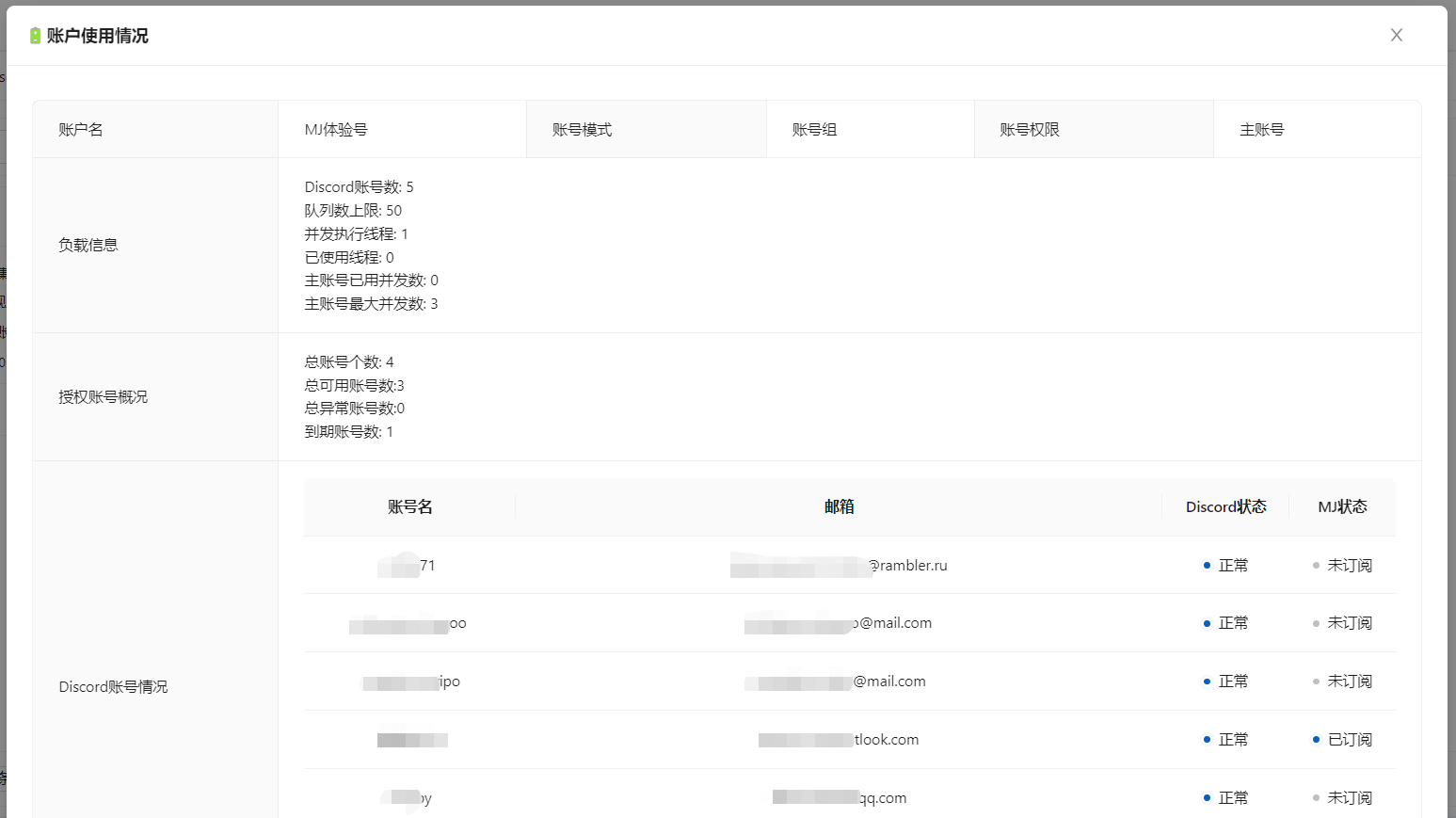Select the email ending in @rambler.ru
The height and width of the screenshot is (818, 1456).
[x=839, y=566]
